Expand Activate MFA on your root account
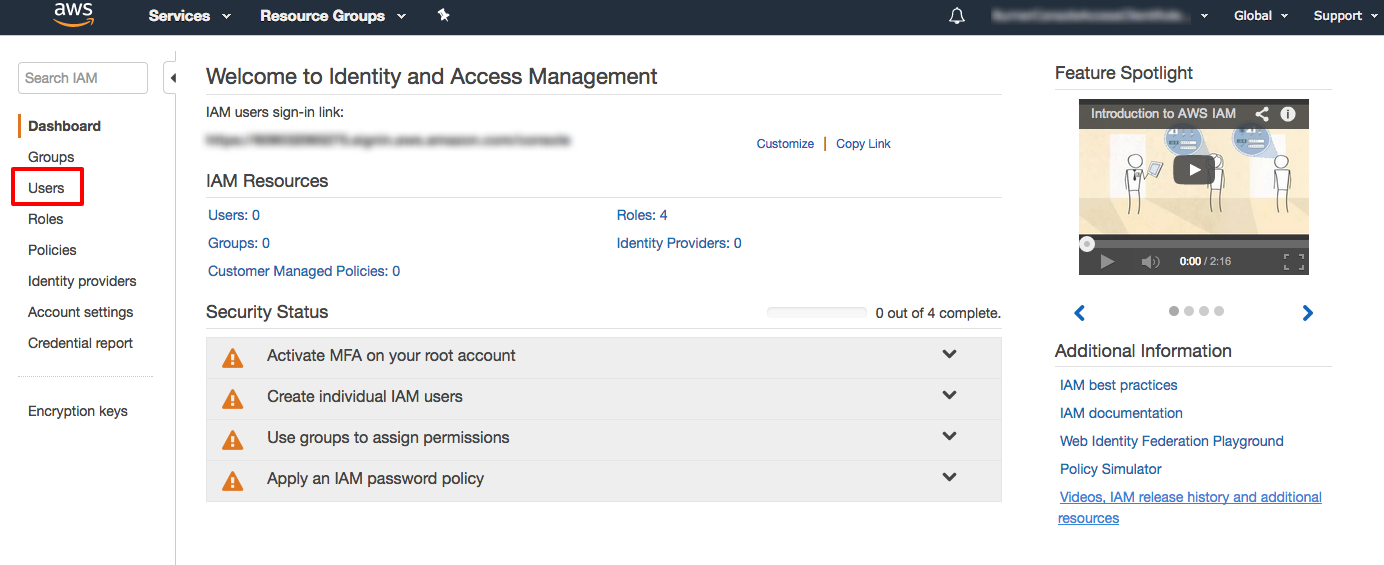 click(603, 357)
